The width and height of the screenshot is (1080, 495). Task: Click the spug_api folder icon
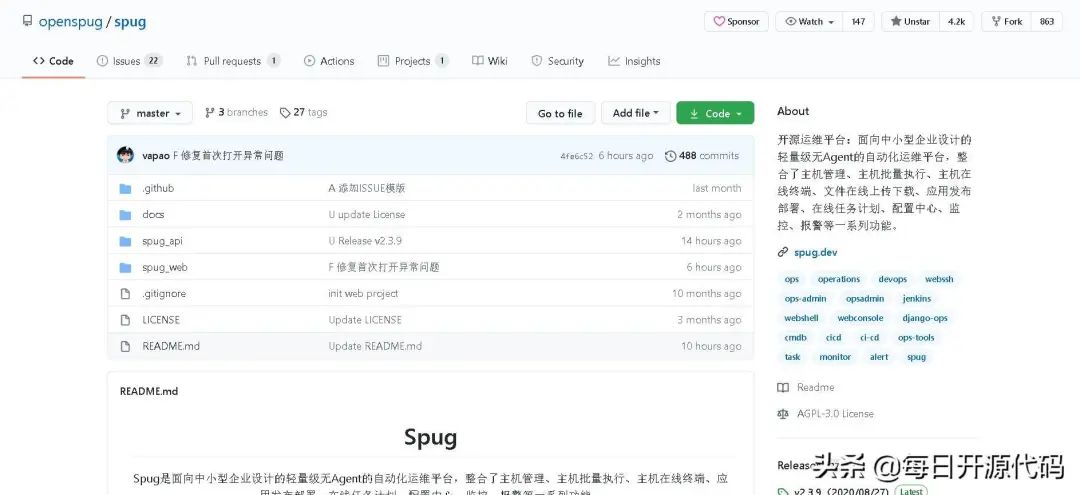pyautogui.click(x=125, y=241)
